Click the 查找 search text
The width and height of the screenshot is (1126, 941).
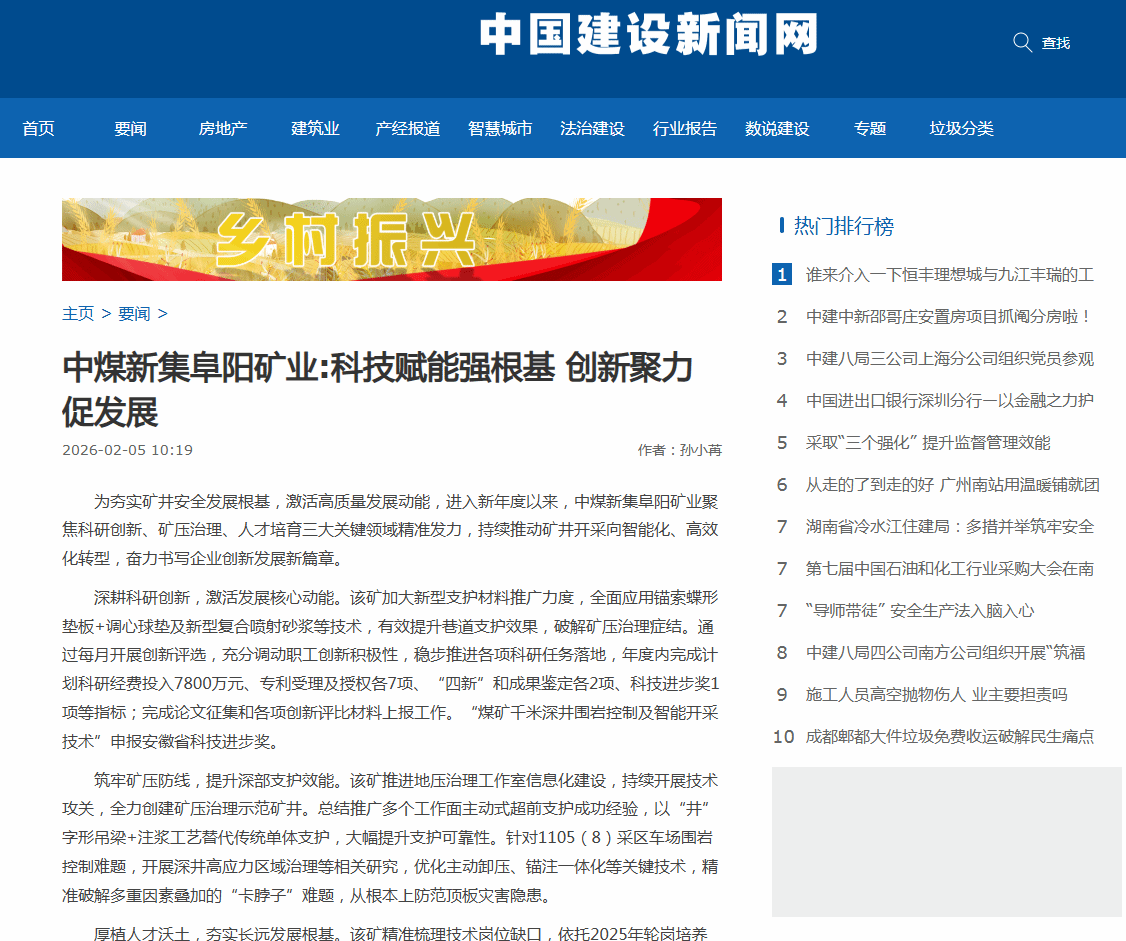coord(1056,43)
